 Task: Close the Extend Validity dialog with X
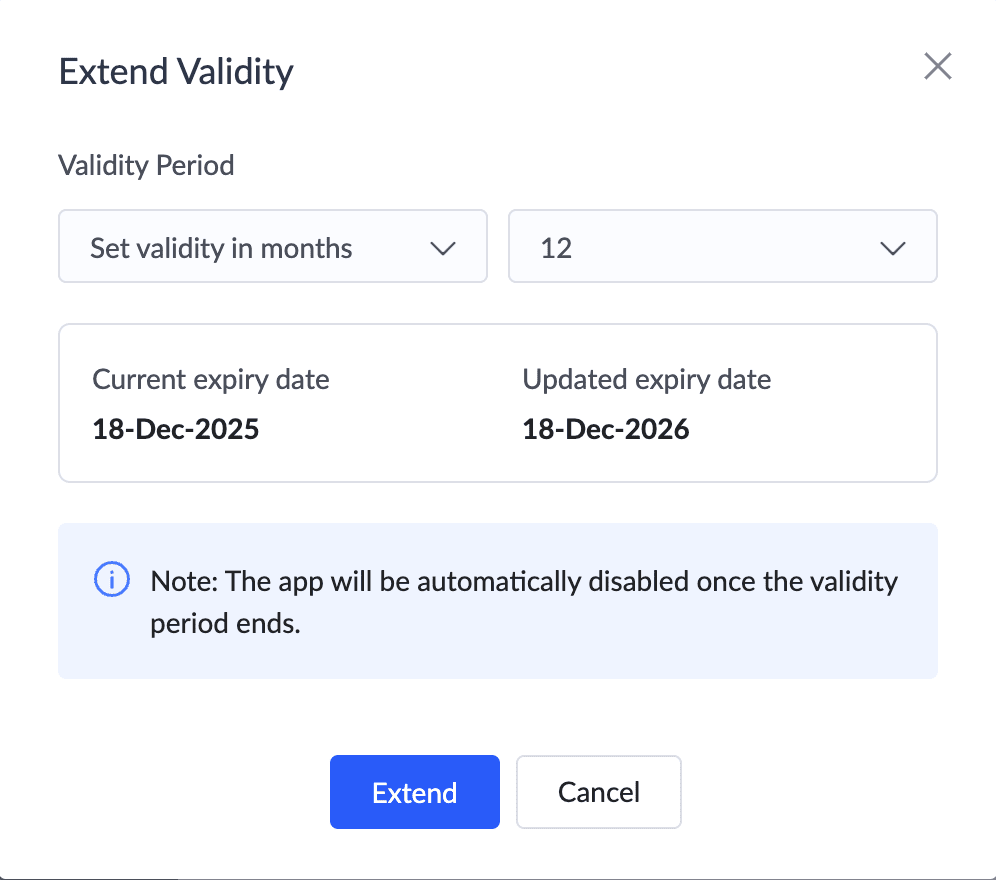pyautogui.click(x=937, y=67)
